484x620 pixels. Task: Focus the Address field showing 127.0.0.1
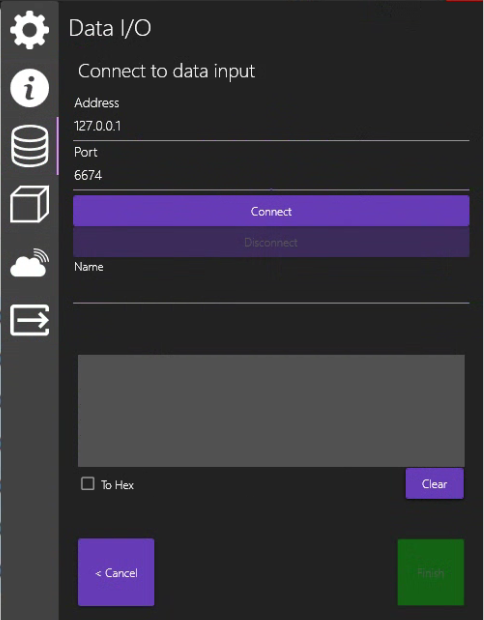point(271,127)
